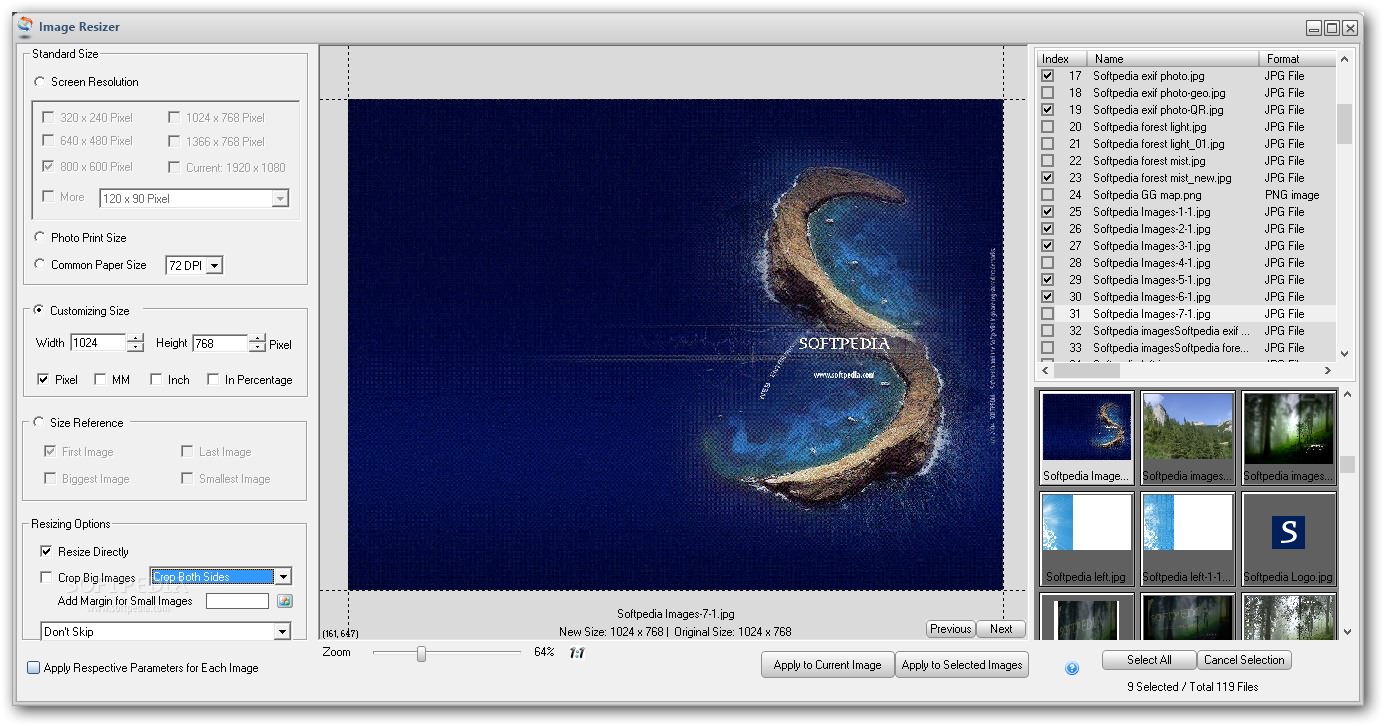Click the file list vertical scrollbar thumb

(1344, 124)
